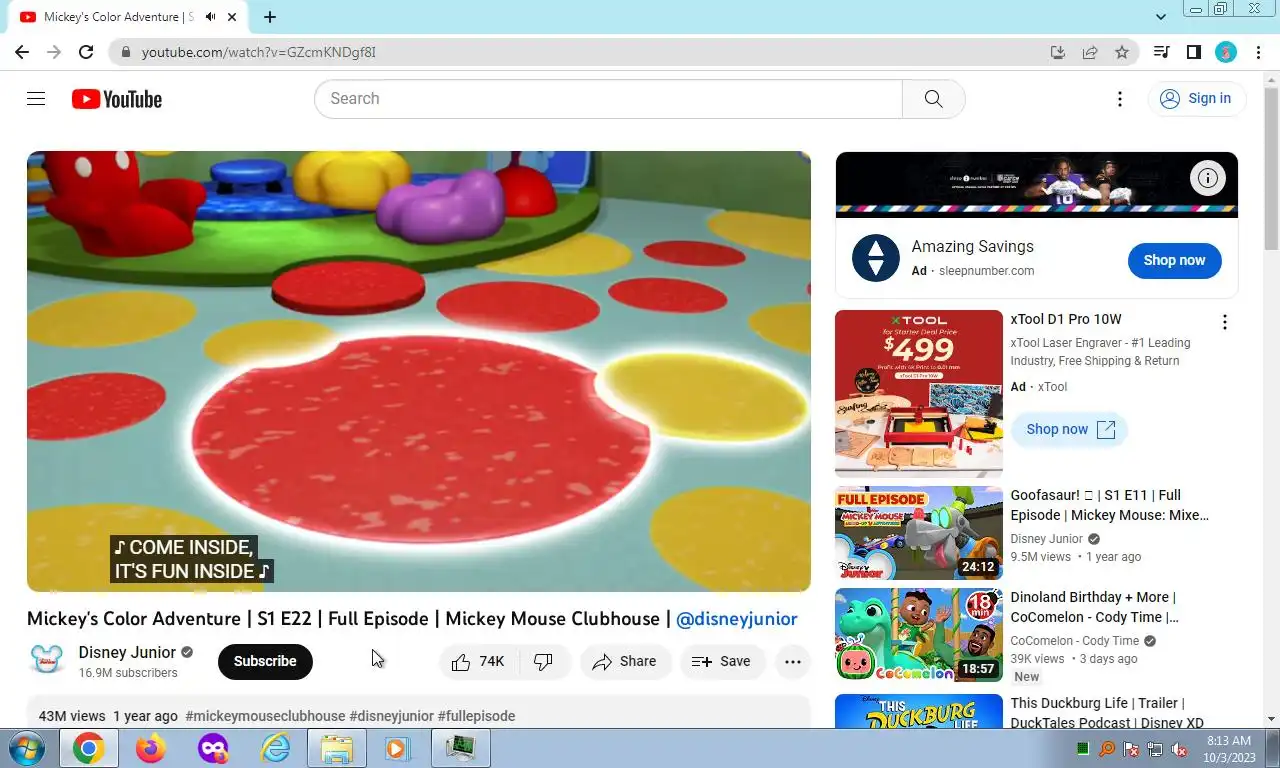Open Chrome profile avatar

pyautogui.click(x=1226, y=52)
